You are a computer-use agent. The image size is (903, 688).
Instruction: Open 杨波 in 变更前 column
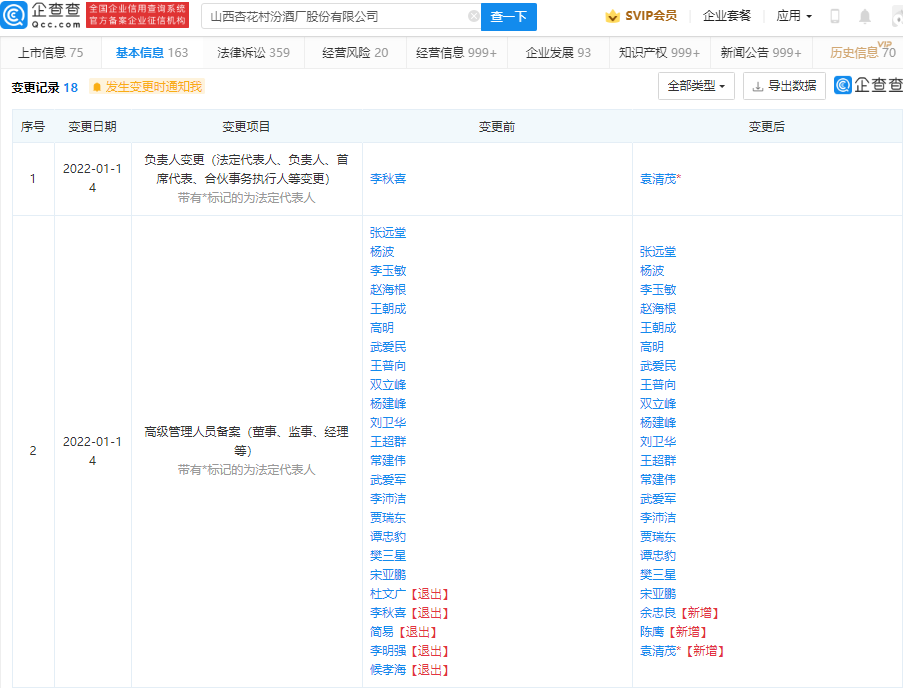click(382, 252)
